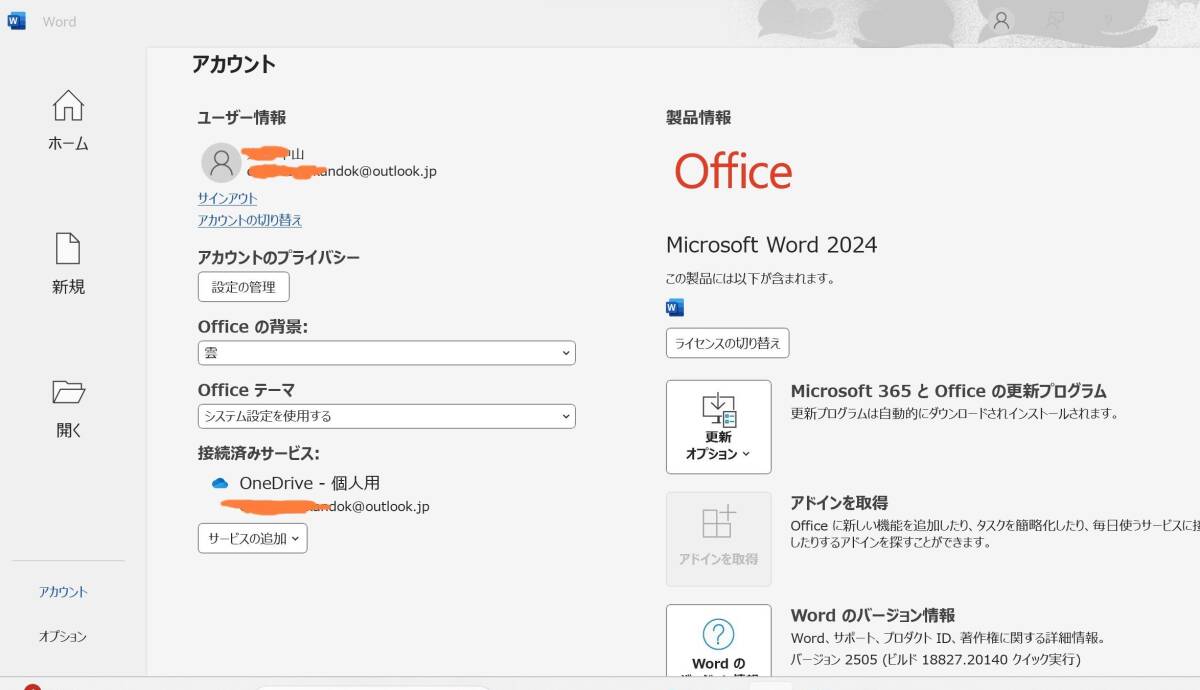Viewport: 1200px width, 690px height.
Task: Click the small Word product icon
Action: [x=675, y=307]
